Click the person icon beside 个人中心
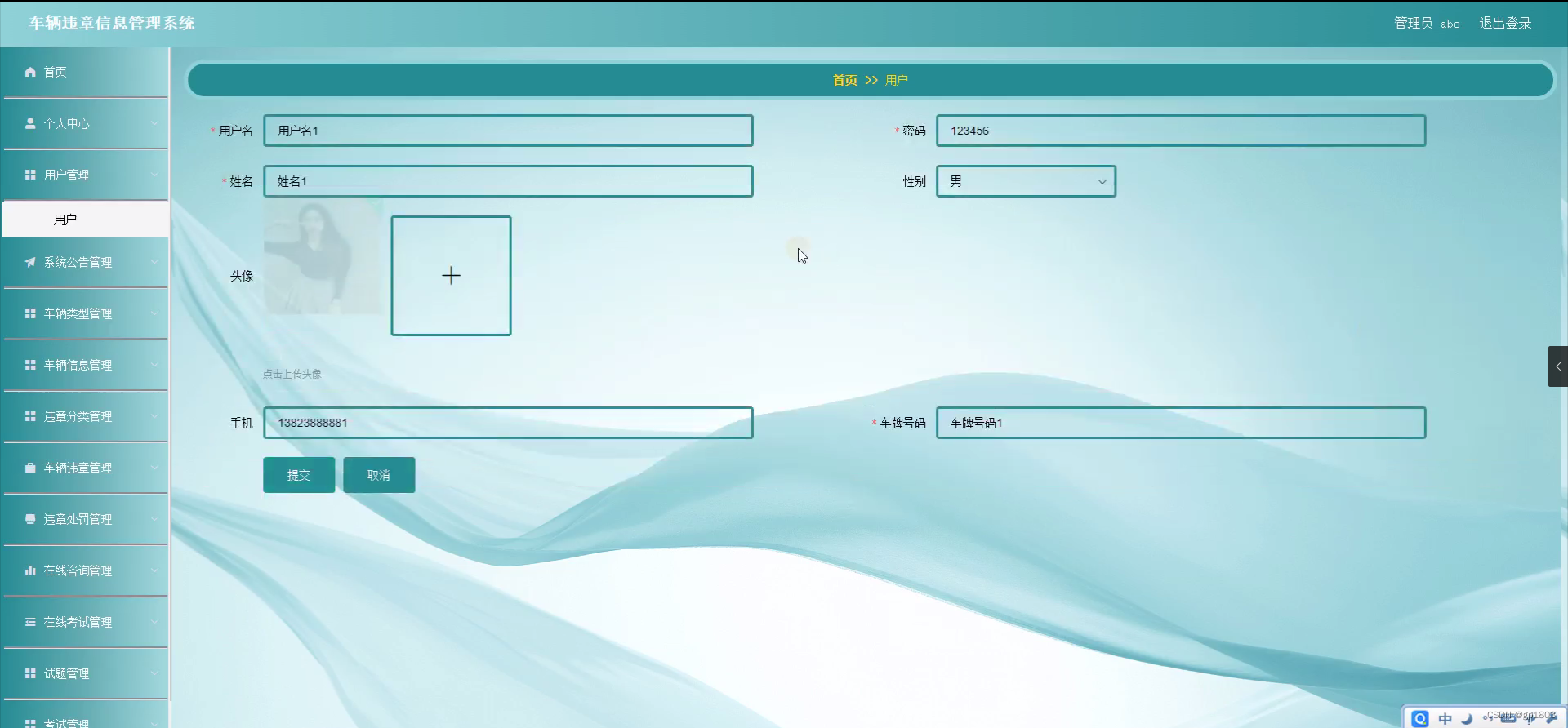The height and width of the screenshot is (728, 1568). click(x=30, y=123)
